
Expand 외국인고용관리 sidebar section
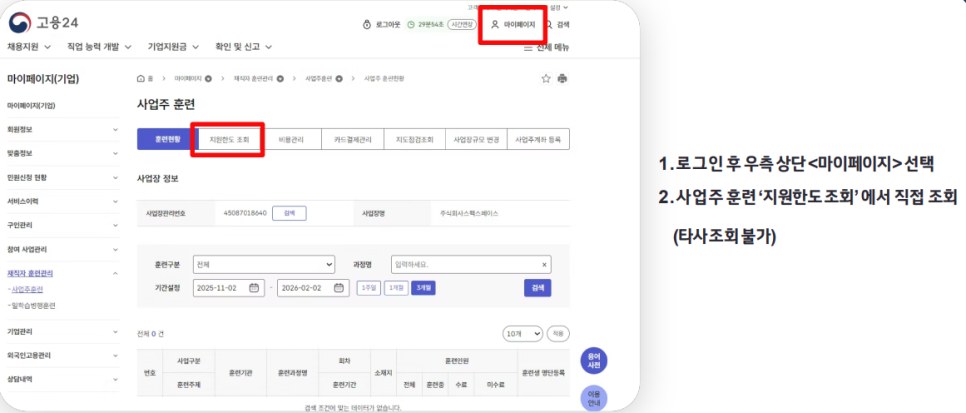tap(63, 356)
